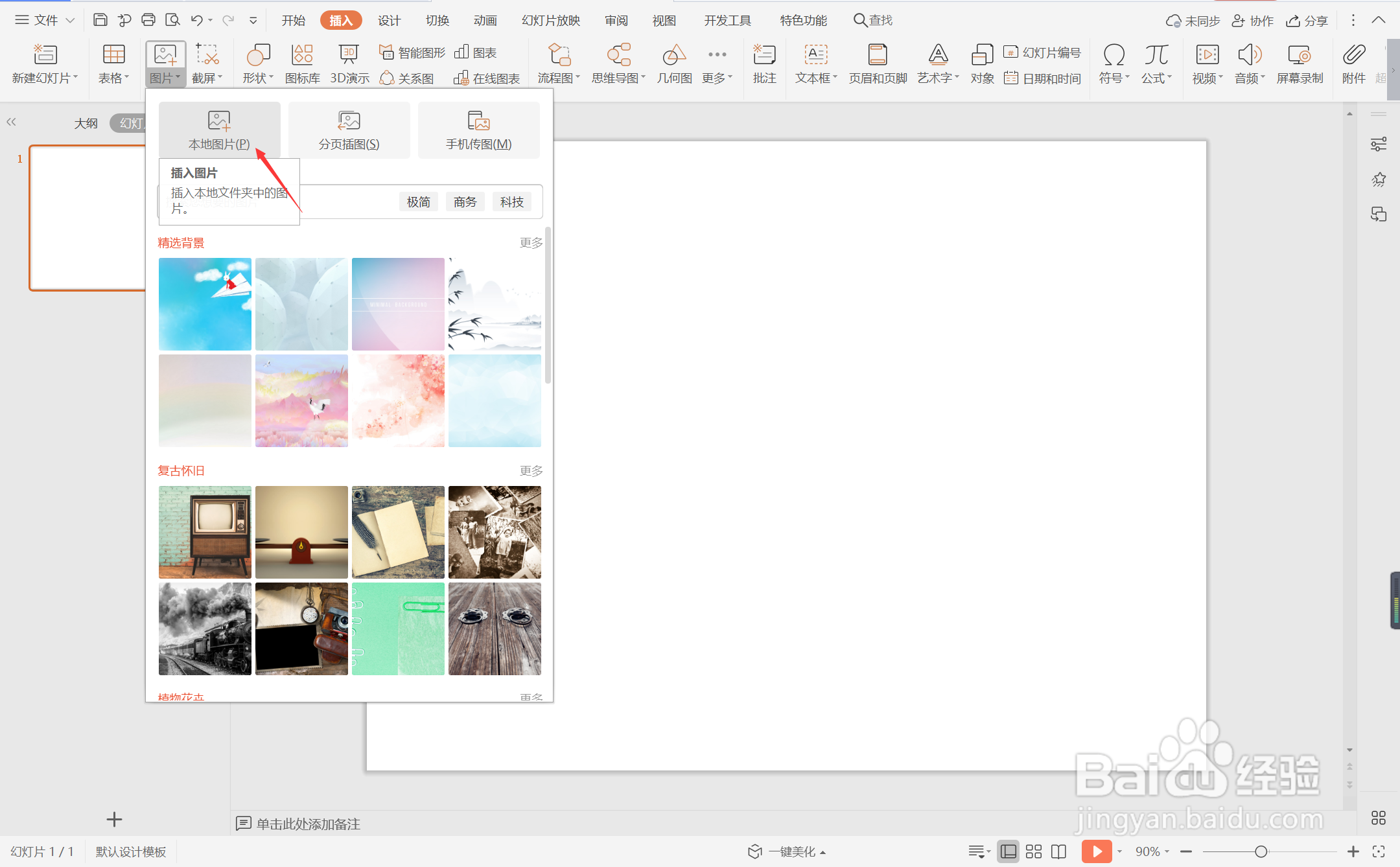This screenshot has height=867, width=1400.
Task: Click 更多 next to 精选背景
Action: [531, 243]
